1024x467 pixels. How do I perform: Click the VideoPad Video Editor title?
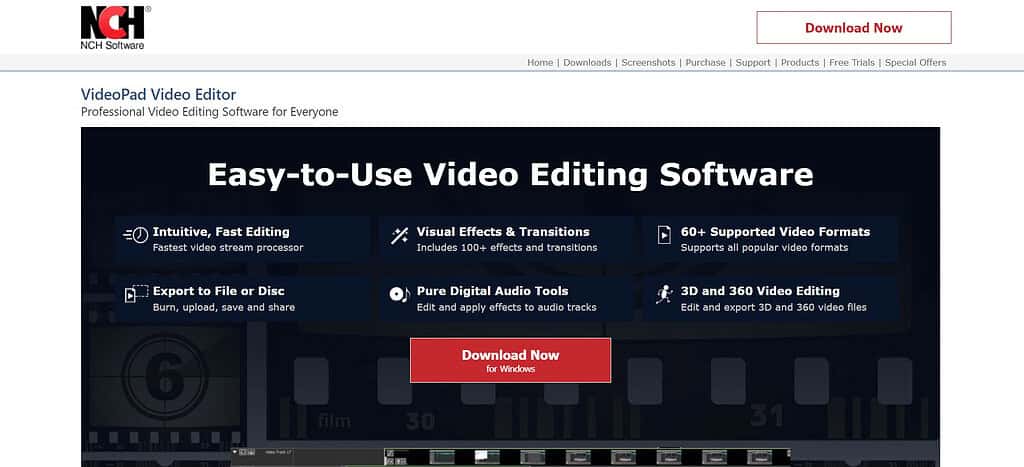tap(159, 95)
